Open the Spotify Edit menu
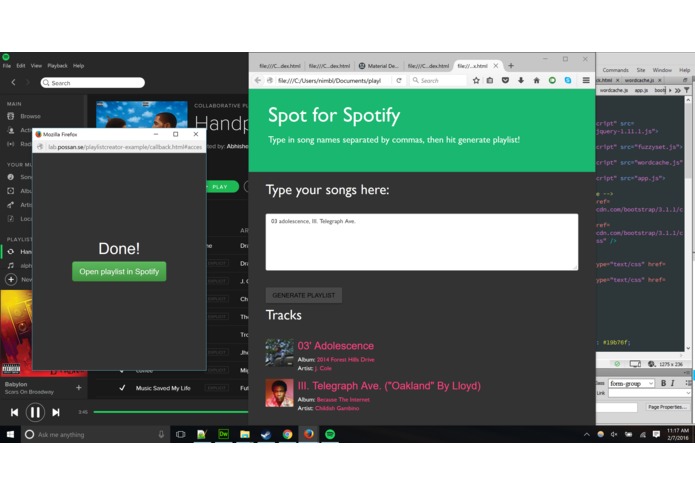The image size is (695, 494). click(21, 66)
